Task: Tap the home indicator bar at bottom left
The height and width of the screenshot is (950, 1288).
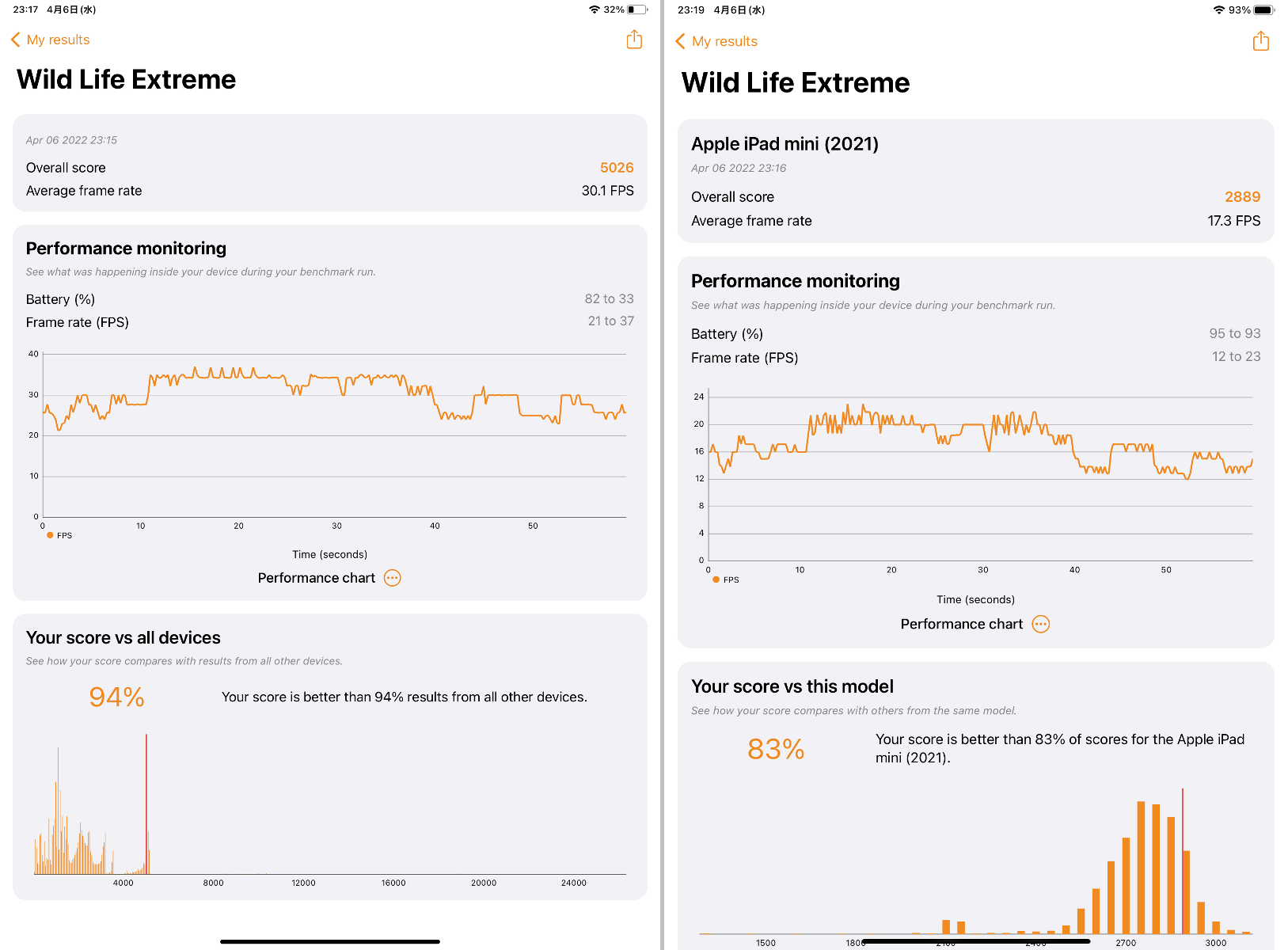Action: pyautogui.click(x=329, y=940)
